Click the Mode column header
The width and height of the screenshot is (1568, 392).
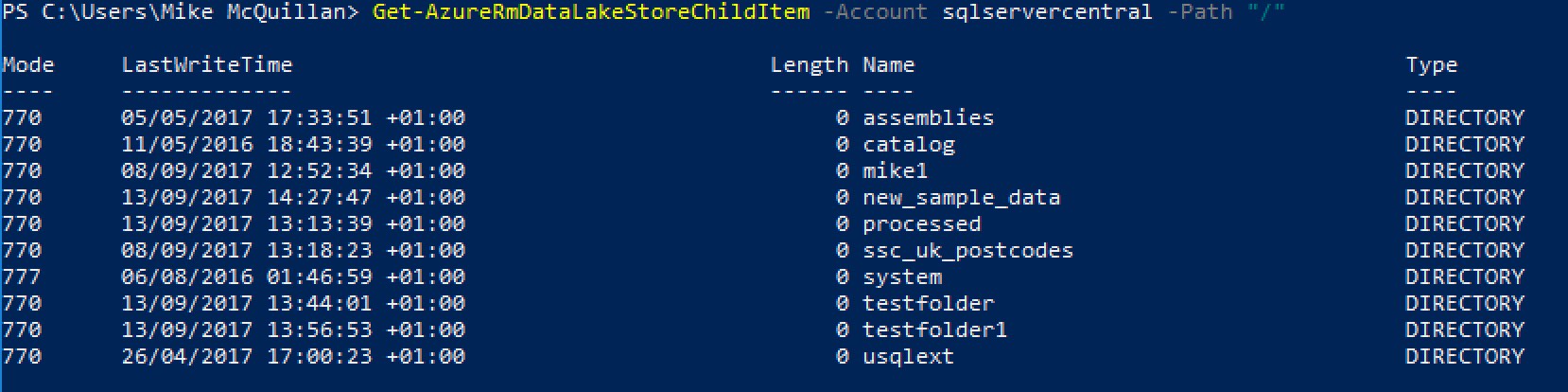pos(28,65)
